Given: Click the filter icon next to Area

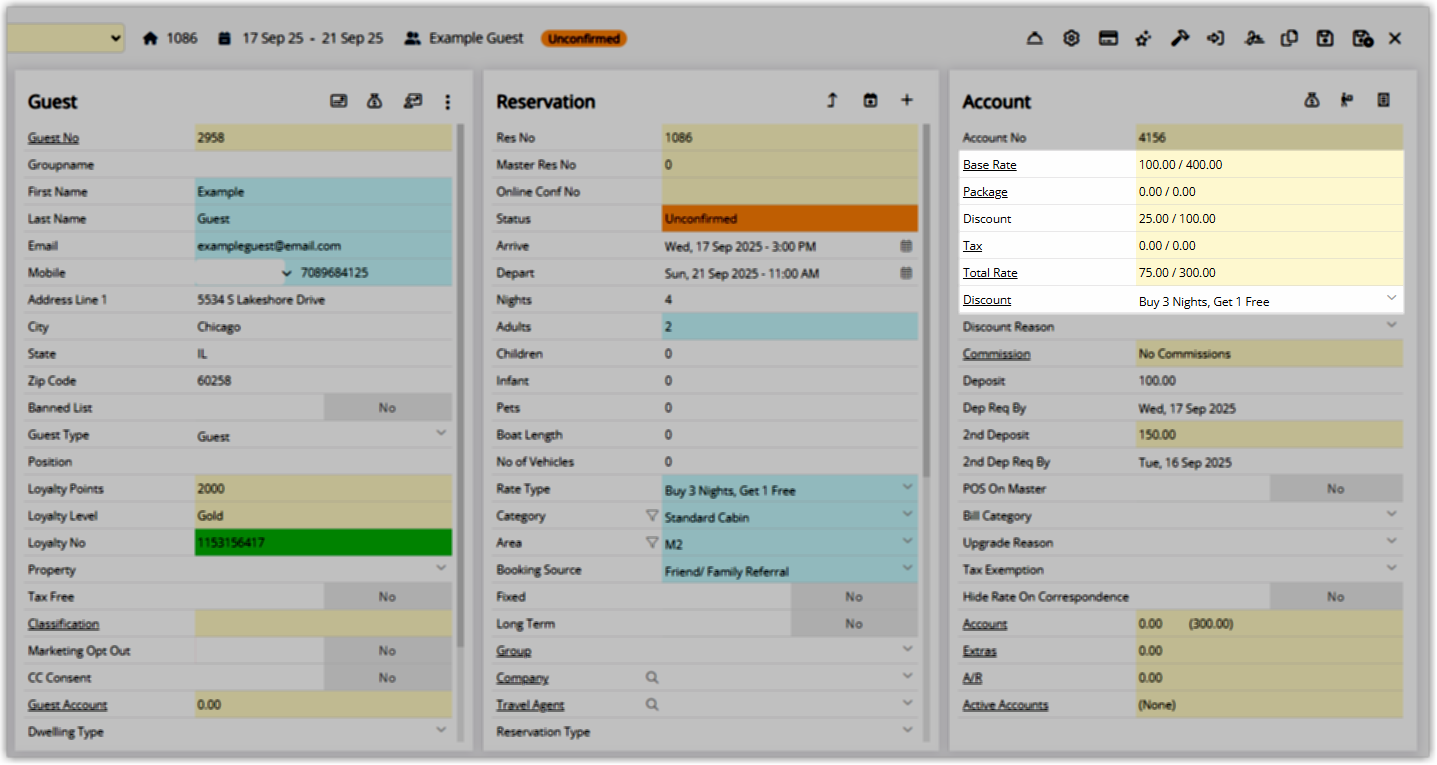Looking at the screenshot, I should [652, 543].
